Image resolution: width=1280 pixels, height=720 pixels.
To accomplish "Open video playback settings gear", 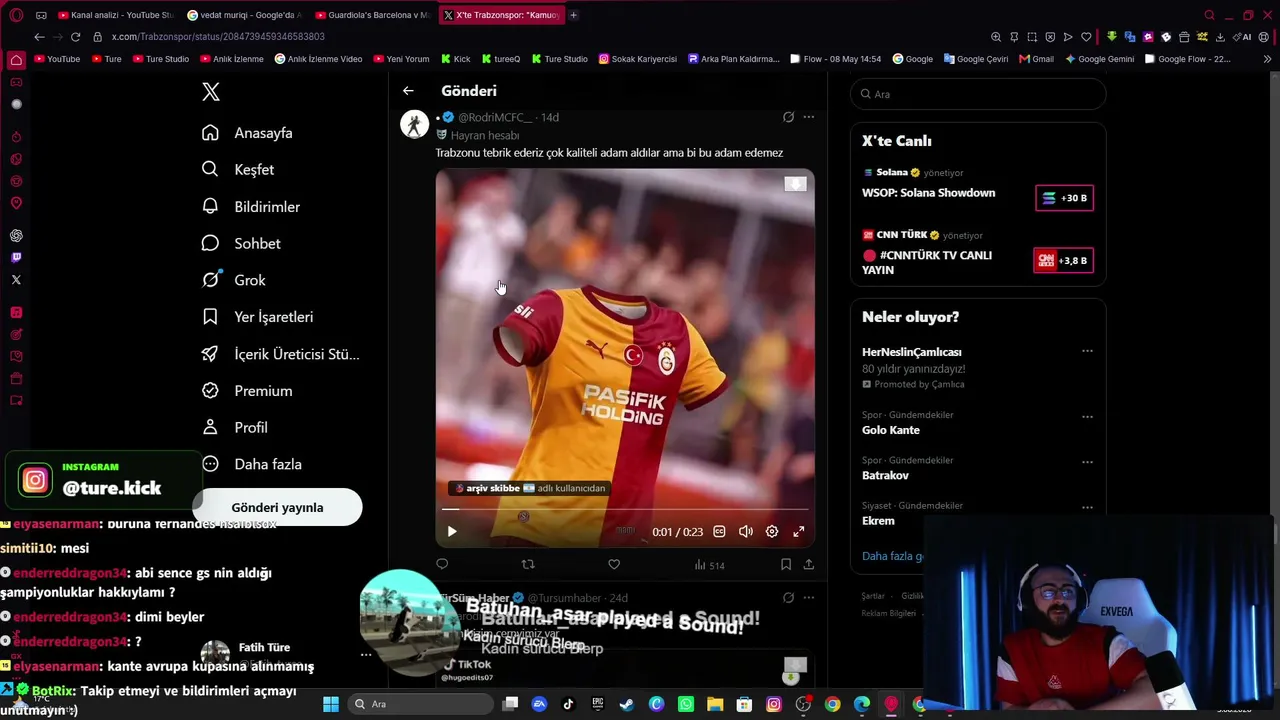I will coord(772,532).
